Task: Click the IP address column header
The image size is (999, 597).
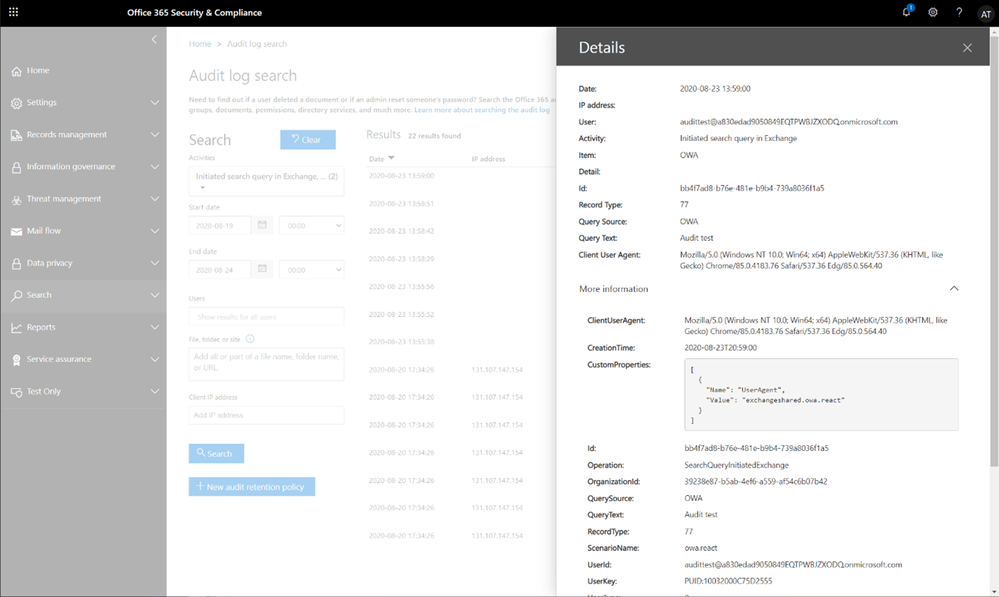Action: coord(488,159)
